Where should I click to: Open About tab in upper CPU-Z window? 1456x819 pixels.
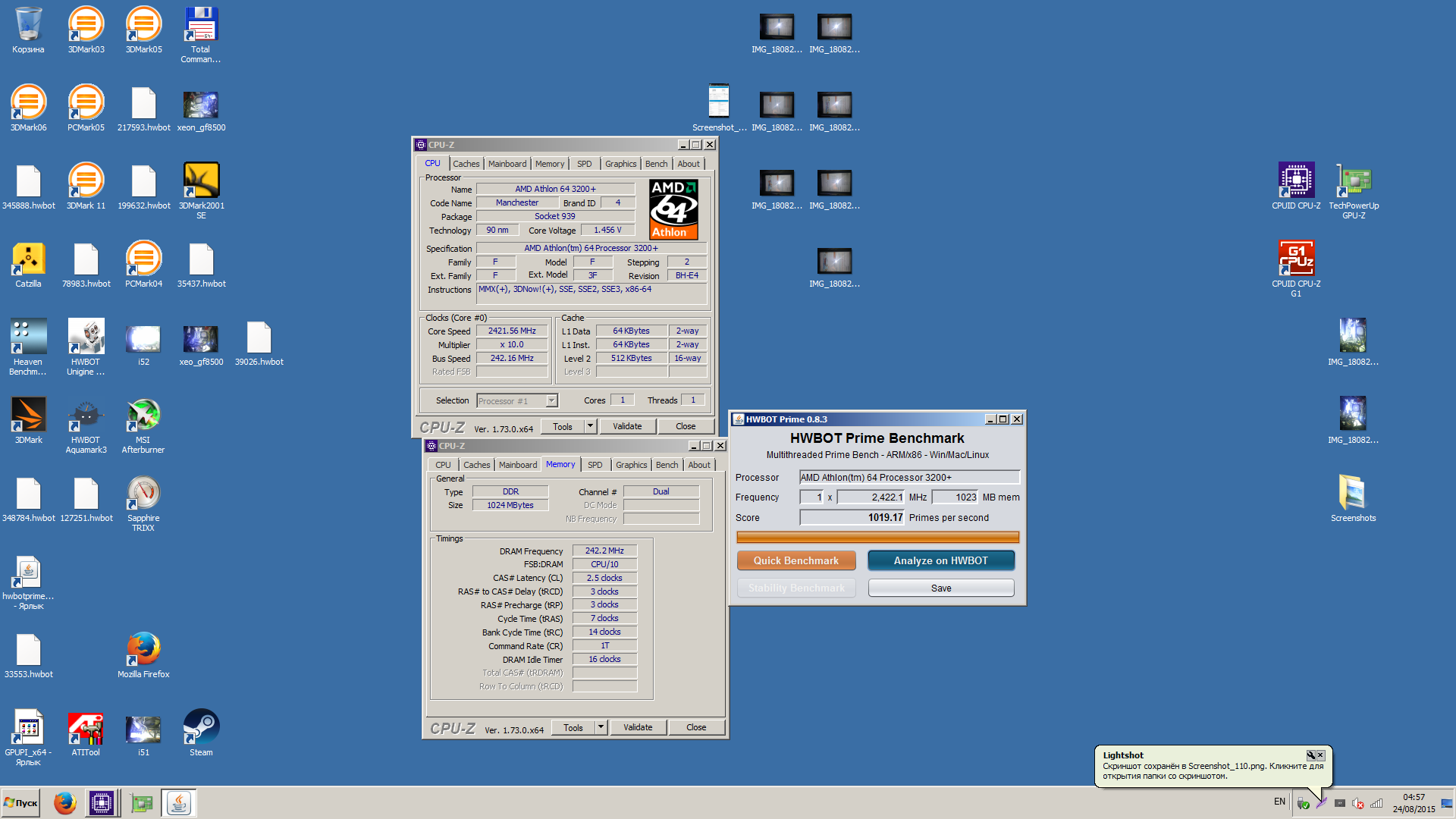point(688,164)
